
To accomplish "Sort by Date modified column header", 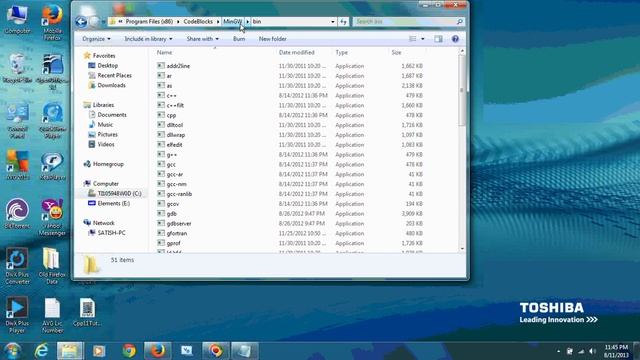I will coord(296,53).
